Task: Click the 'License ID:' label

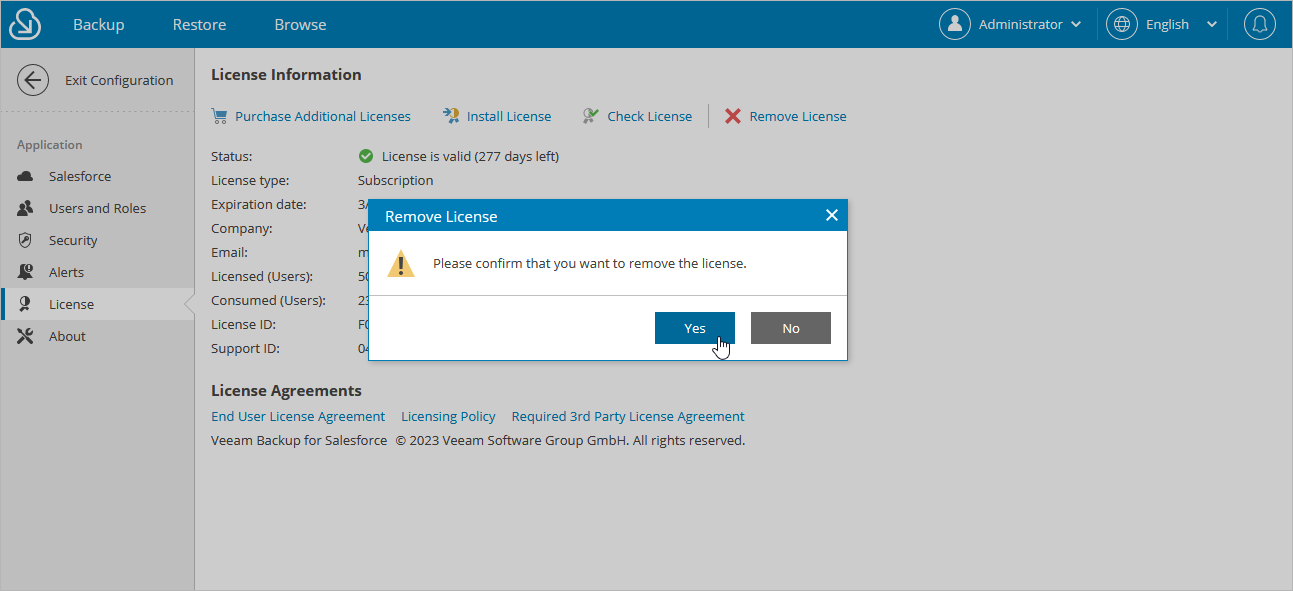Action: (x=244, y=324)
